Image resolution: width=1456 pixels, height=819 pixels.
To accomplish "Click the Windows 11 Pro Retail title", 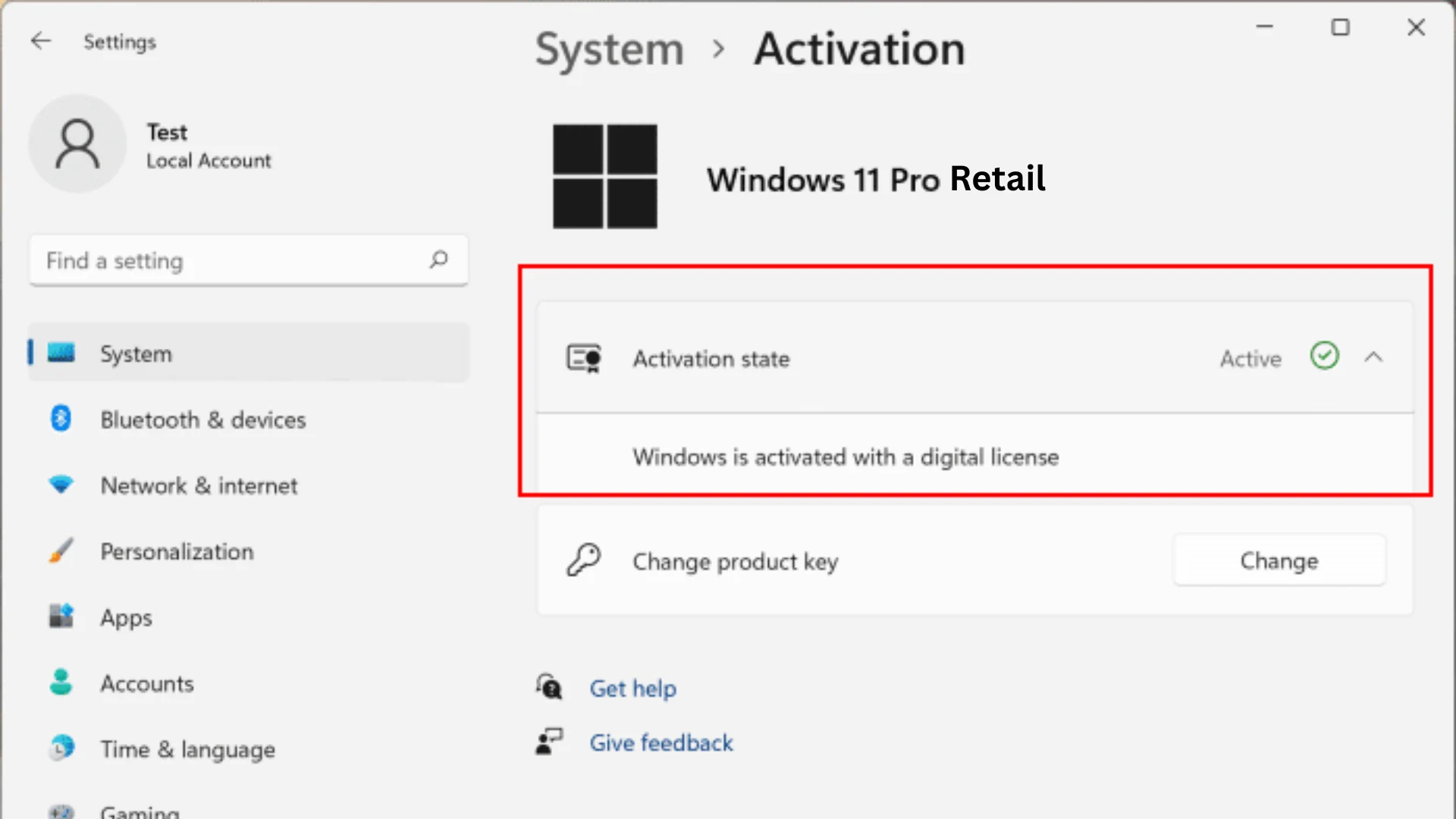I will pos(876,179).
